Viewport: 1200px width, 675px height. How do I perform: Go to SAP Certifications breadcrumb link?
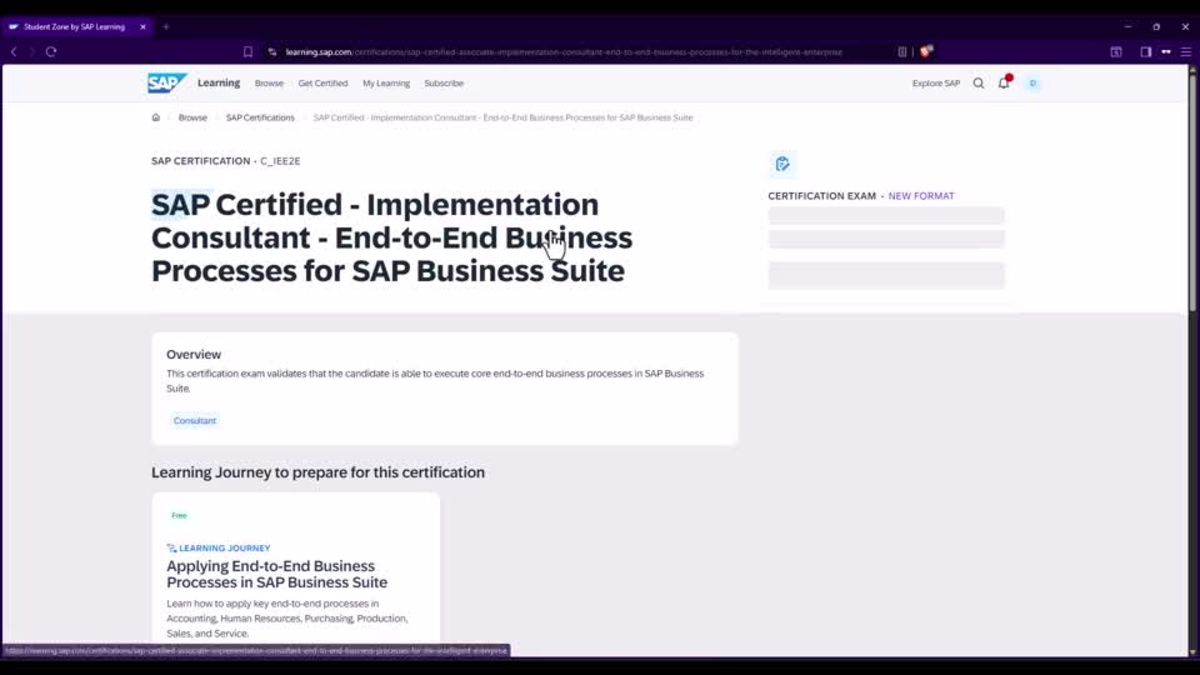(260, 118)
